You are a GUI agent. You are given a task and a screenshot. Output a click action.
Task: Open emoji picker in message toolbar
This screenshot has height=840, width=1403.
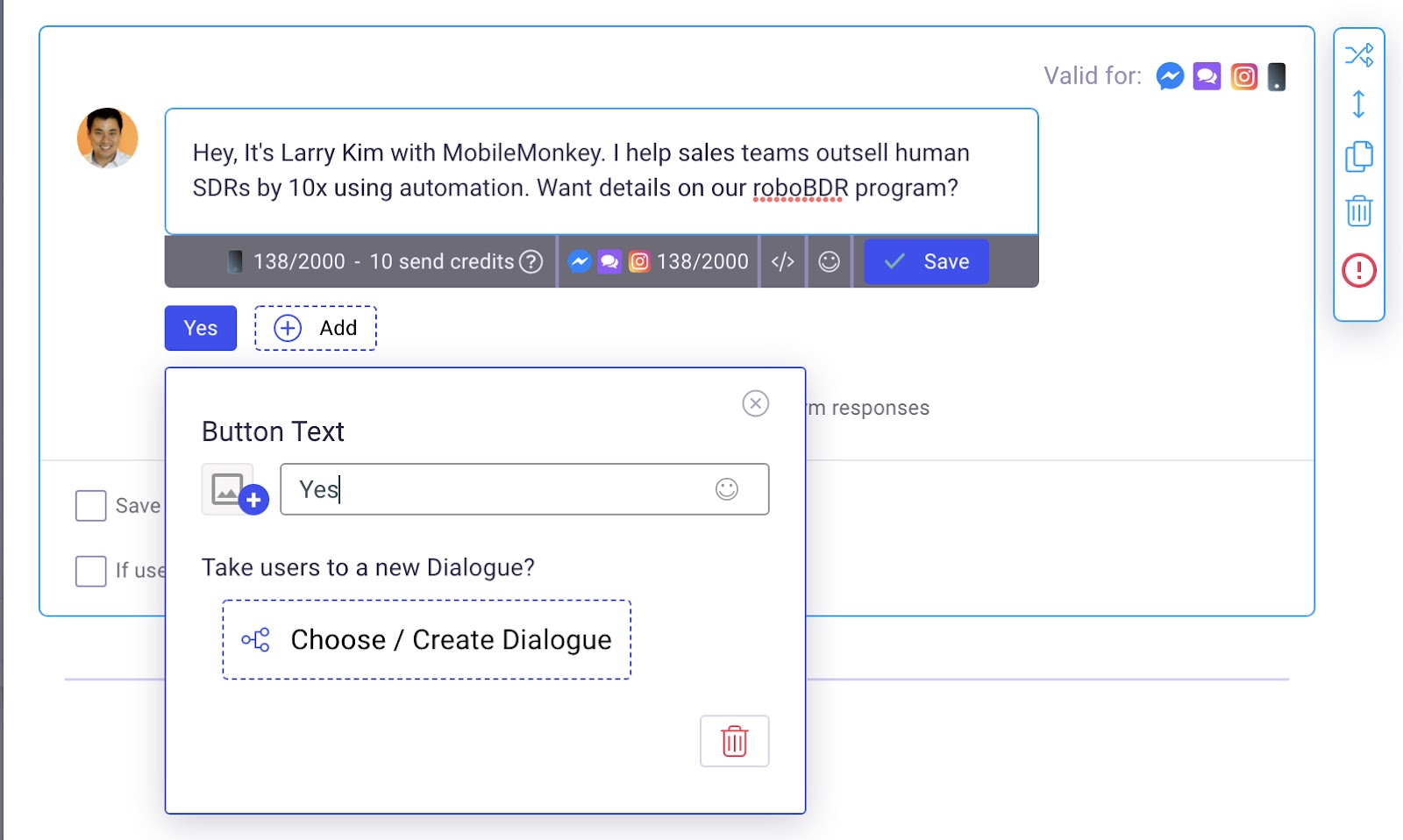click(829, 261)
